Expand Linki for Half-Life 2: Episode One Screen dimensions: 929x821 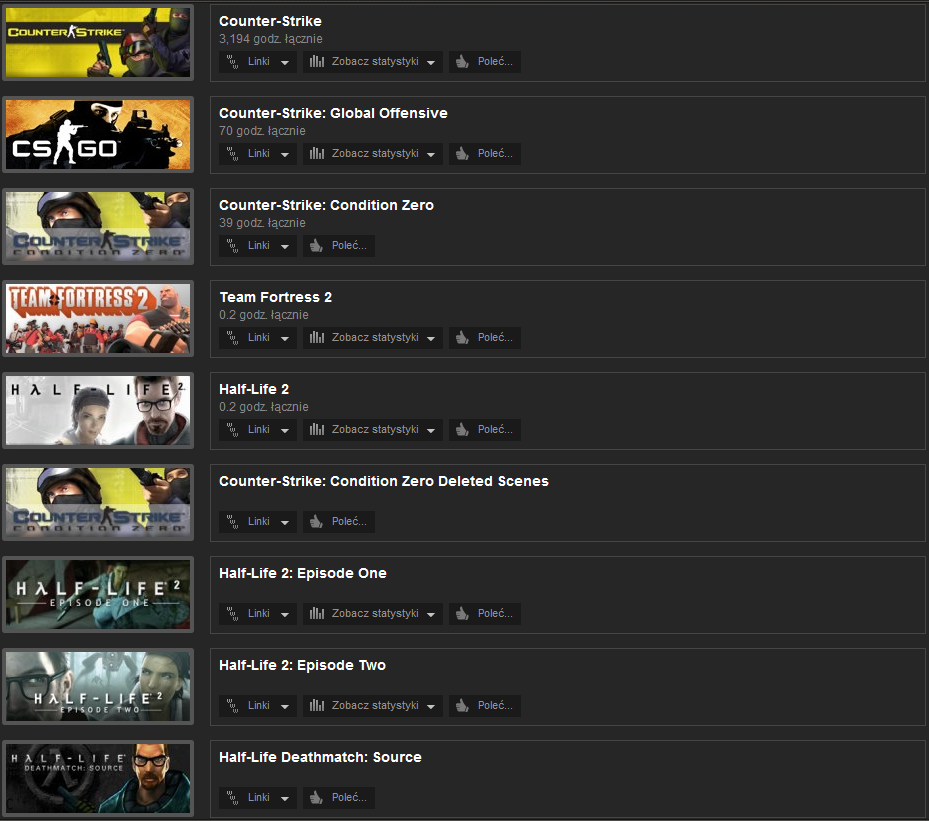[x=258, y=614]
